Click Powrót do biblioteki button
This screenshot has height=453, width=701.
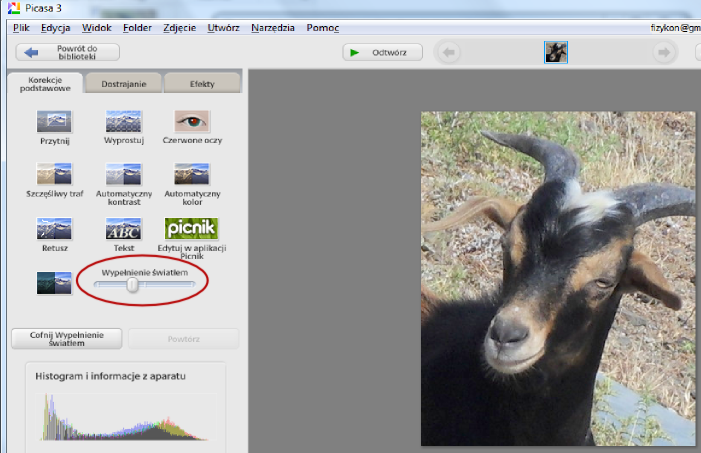(x=67, y=52)
